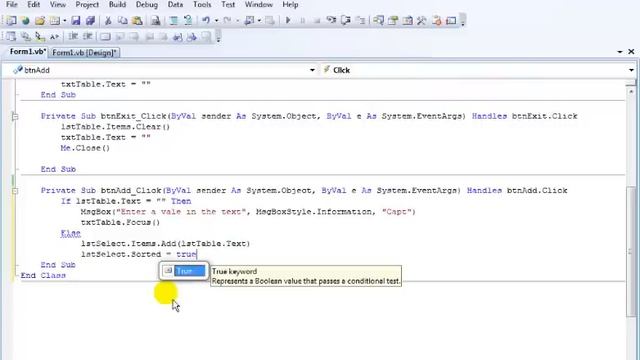Click the Undo arrow icon
Viewport: 640px width, 360px height.
pyautogui.click(x=206, y=20)
